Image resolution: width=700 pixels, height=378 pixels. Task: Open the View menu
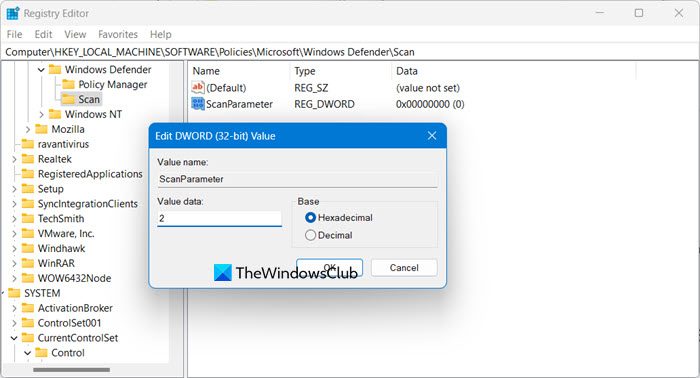coord(75,34)
